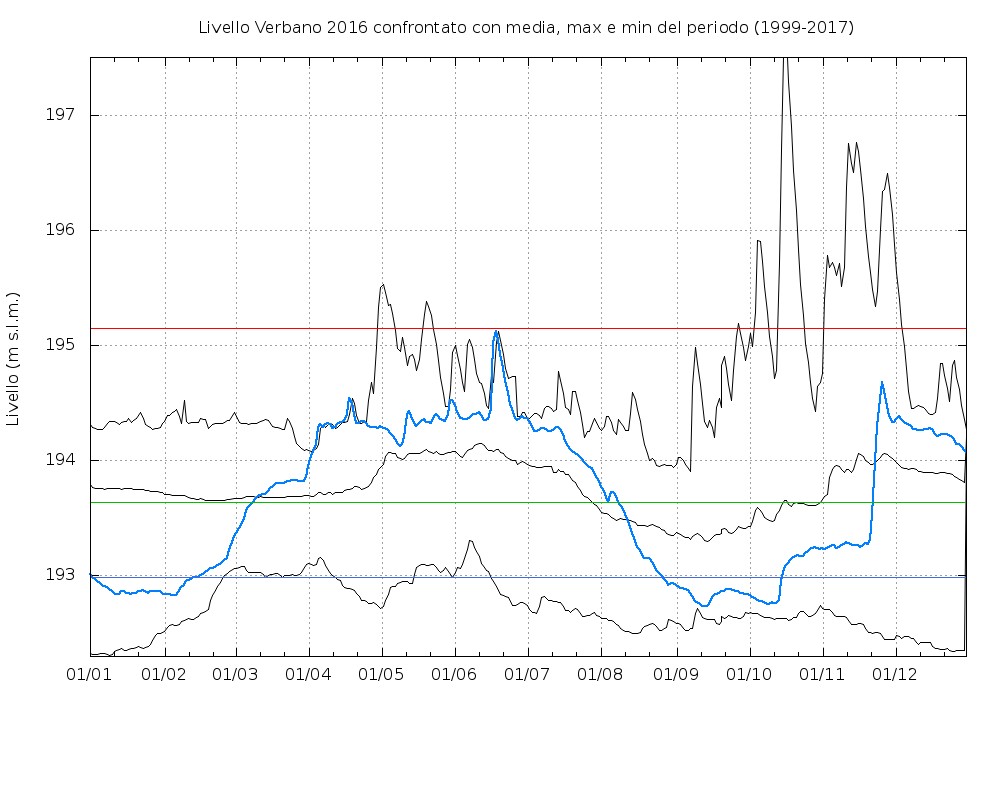The width and height of the screenshot is (1000, 800).
Task: Click the chart title "Livello Verbano 2016 confrontato…"
Action: pyautogui.click(x=526, y=28)
